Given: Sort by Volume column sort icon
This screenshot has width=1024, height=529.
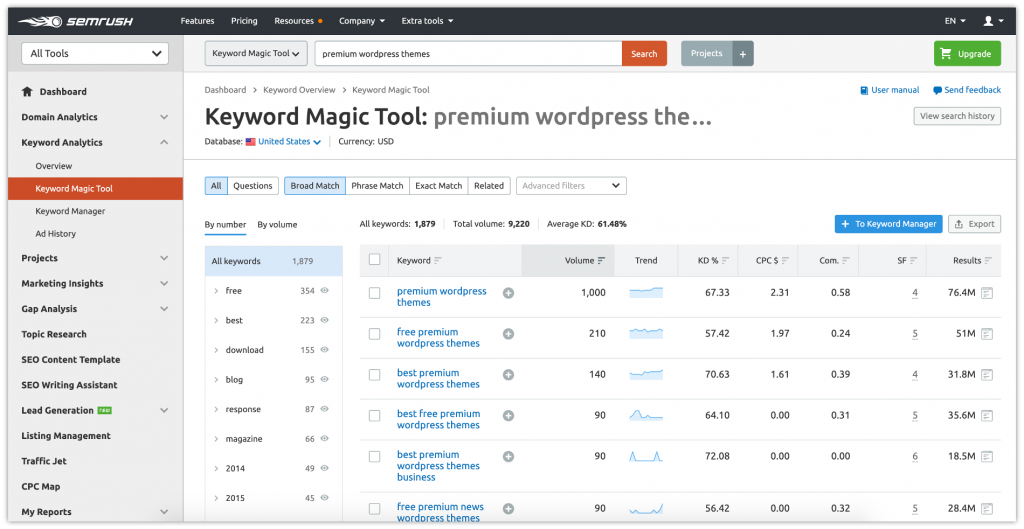Looking at the screenshot, I should [x=601, y=261].
